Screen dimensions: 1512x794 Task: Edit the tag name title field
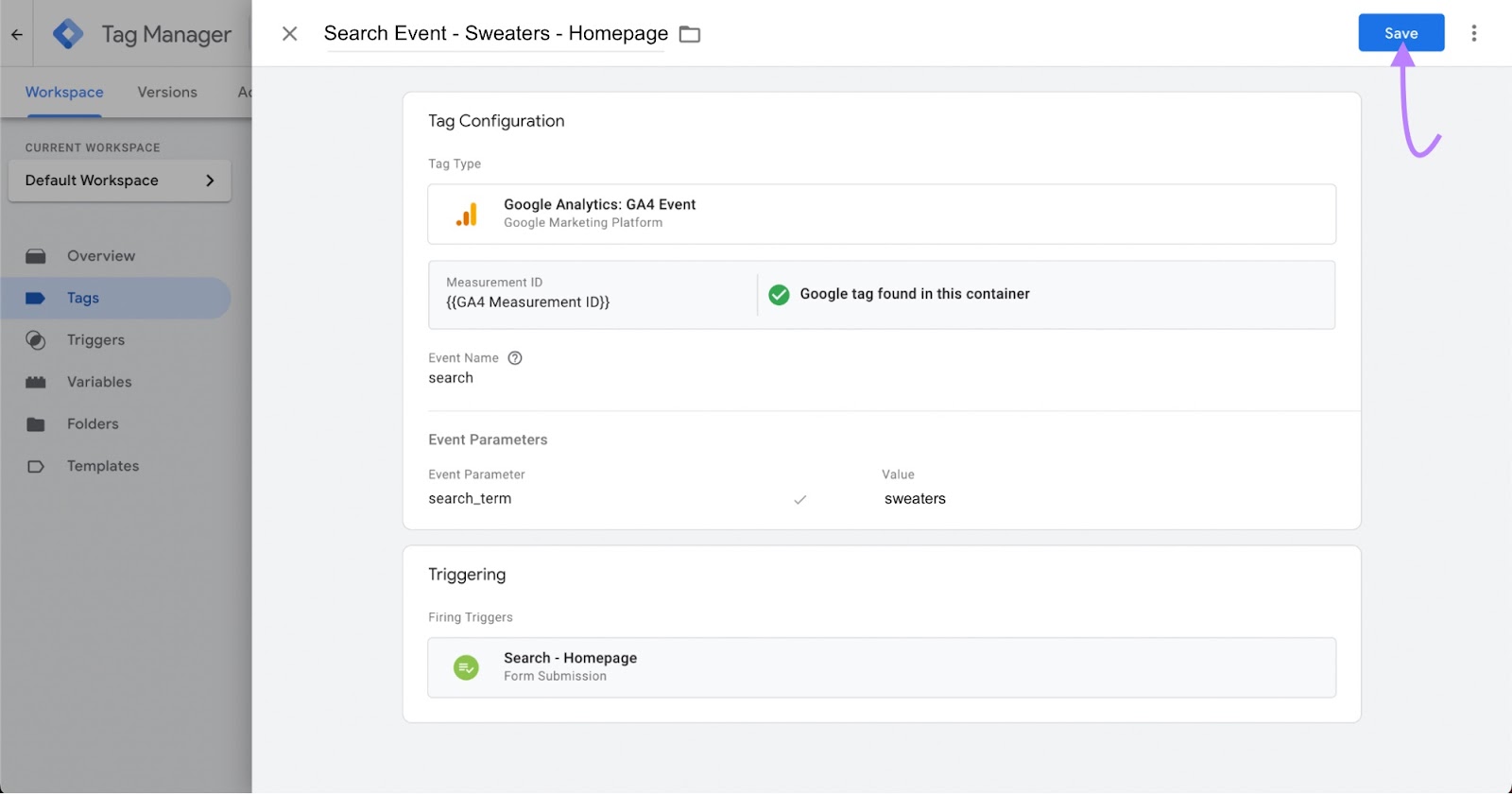[x=495, y=34]
